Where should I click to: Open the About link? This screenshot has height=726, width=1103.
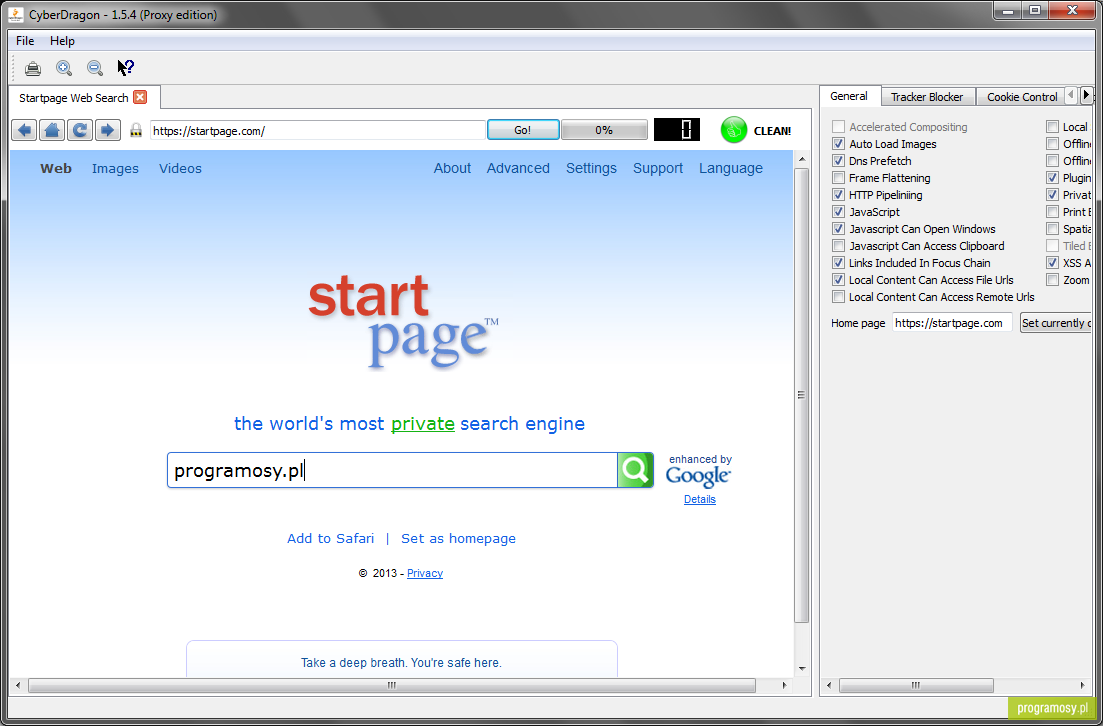452,168
